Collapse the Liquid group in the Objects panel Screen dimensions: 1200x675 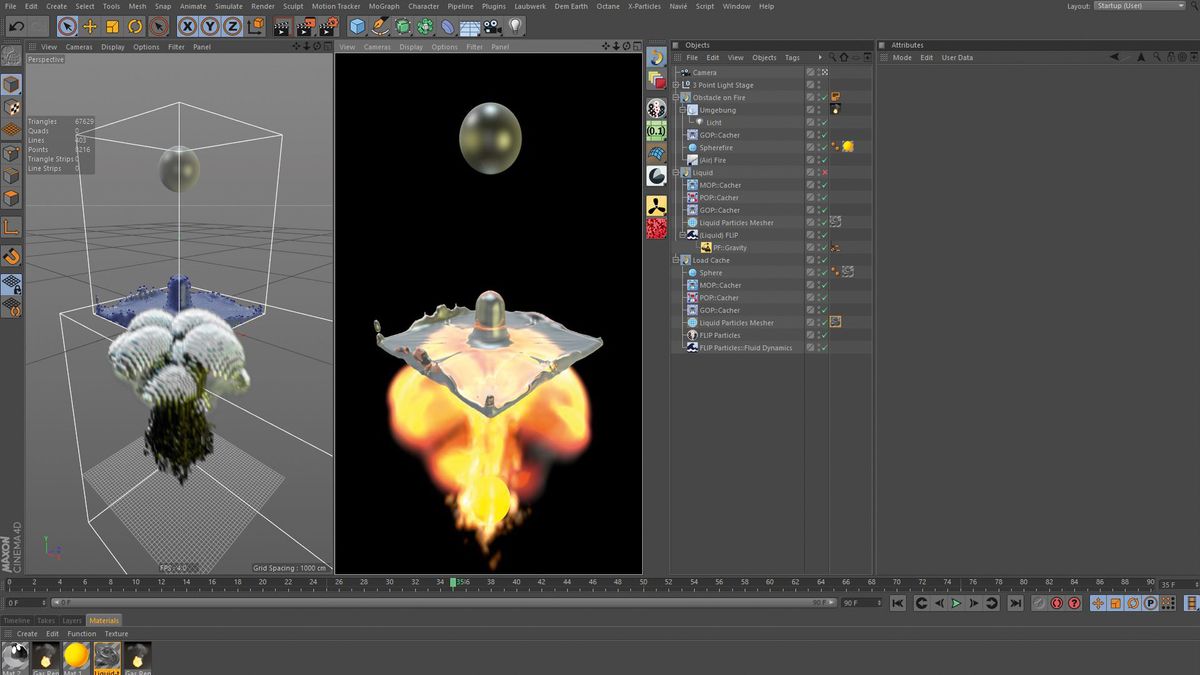678,172
